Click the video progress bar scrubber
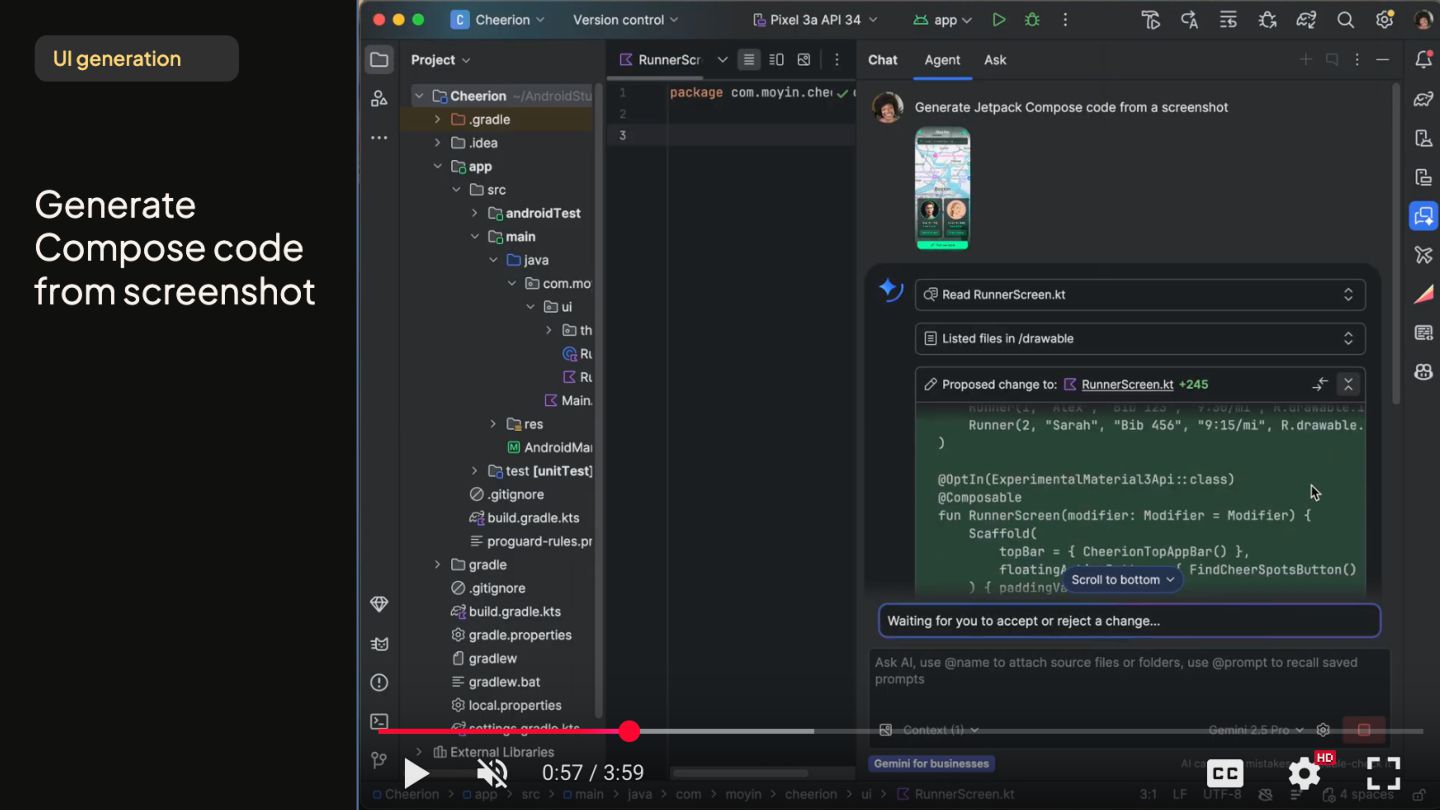The width and height of the screenshot is (1440, 810). pyautogui.click(x=629, y=731)
